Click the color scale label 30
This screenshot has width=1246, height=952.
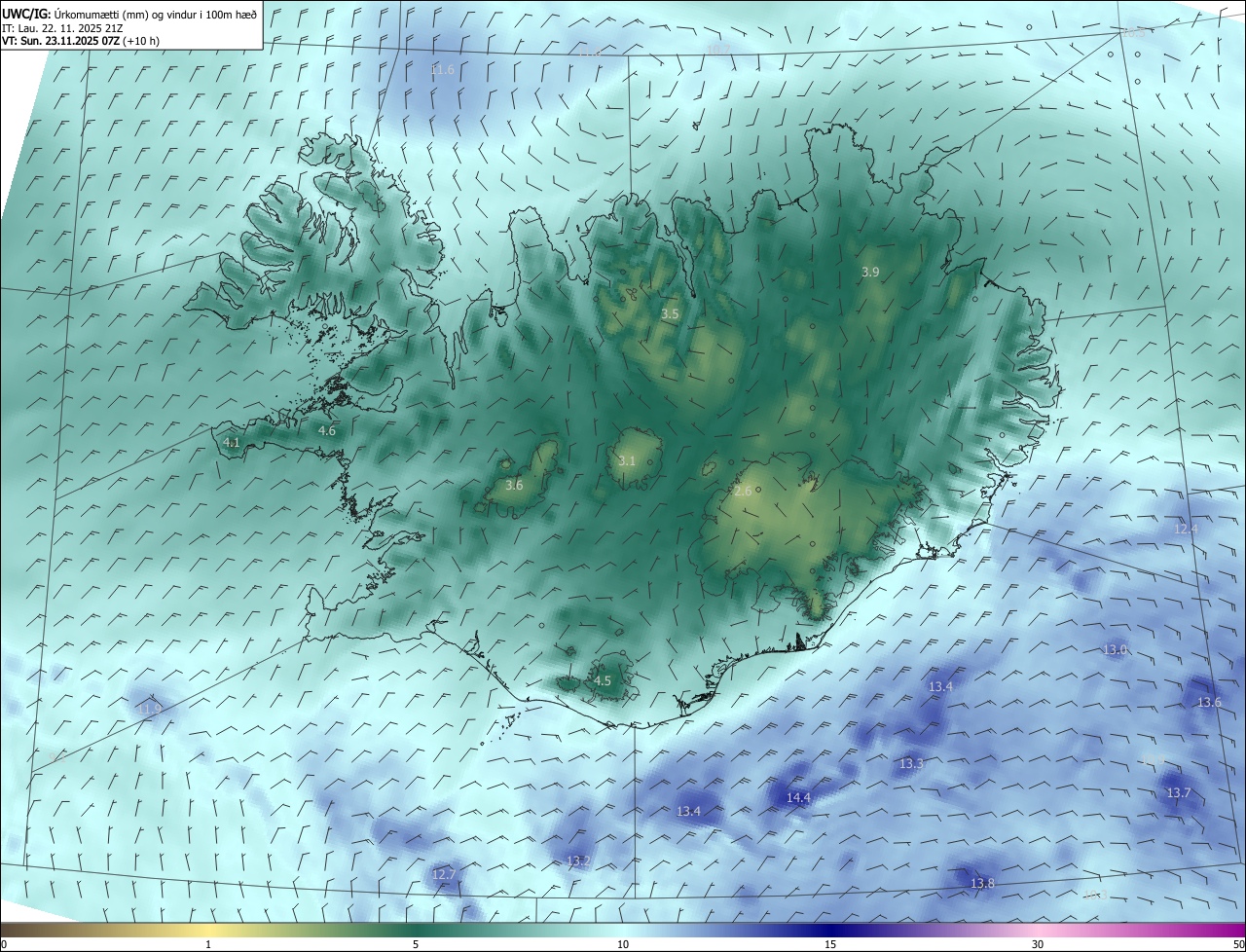click(1038, 944)
